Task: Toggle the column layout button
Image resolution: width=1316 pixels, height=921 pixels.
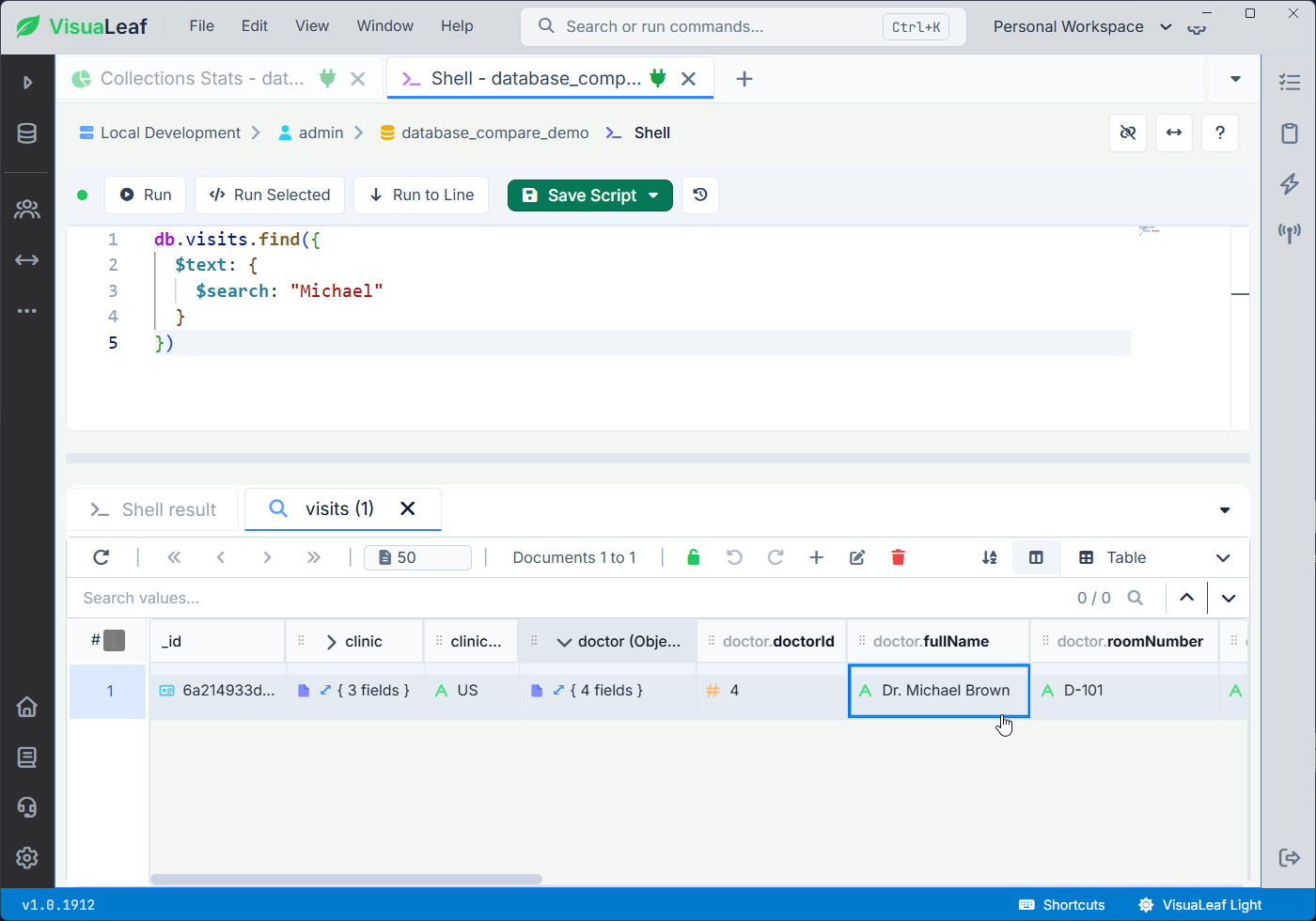Action: tap(1036, 557)
